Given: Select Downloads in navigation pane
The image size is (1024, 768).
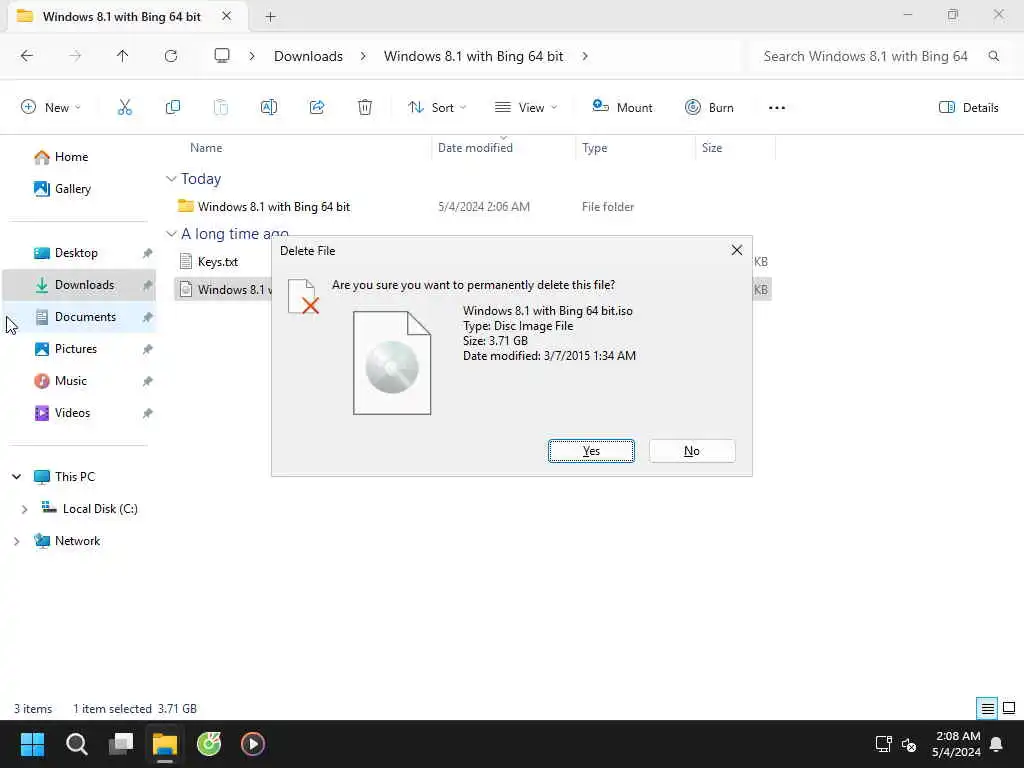Looking at the screenshot, I should pyautogui.click(x=80, y=285).
